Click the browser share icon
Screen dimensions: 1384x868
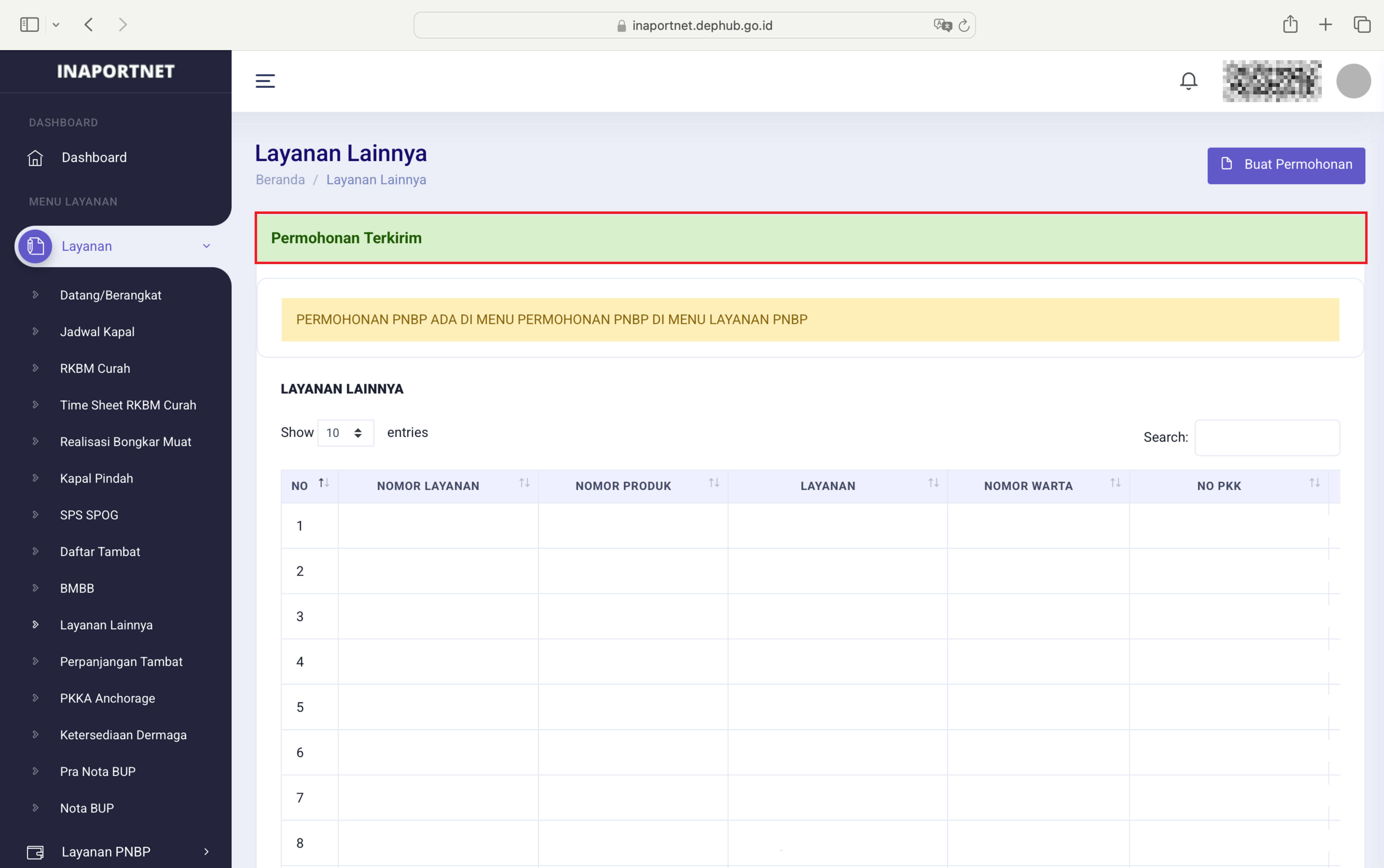click(x=1290, y=24)
